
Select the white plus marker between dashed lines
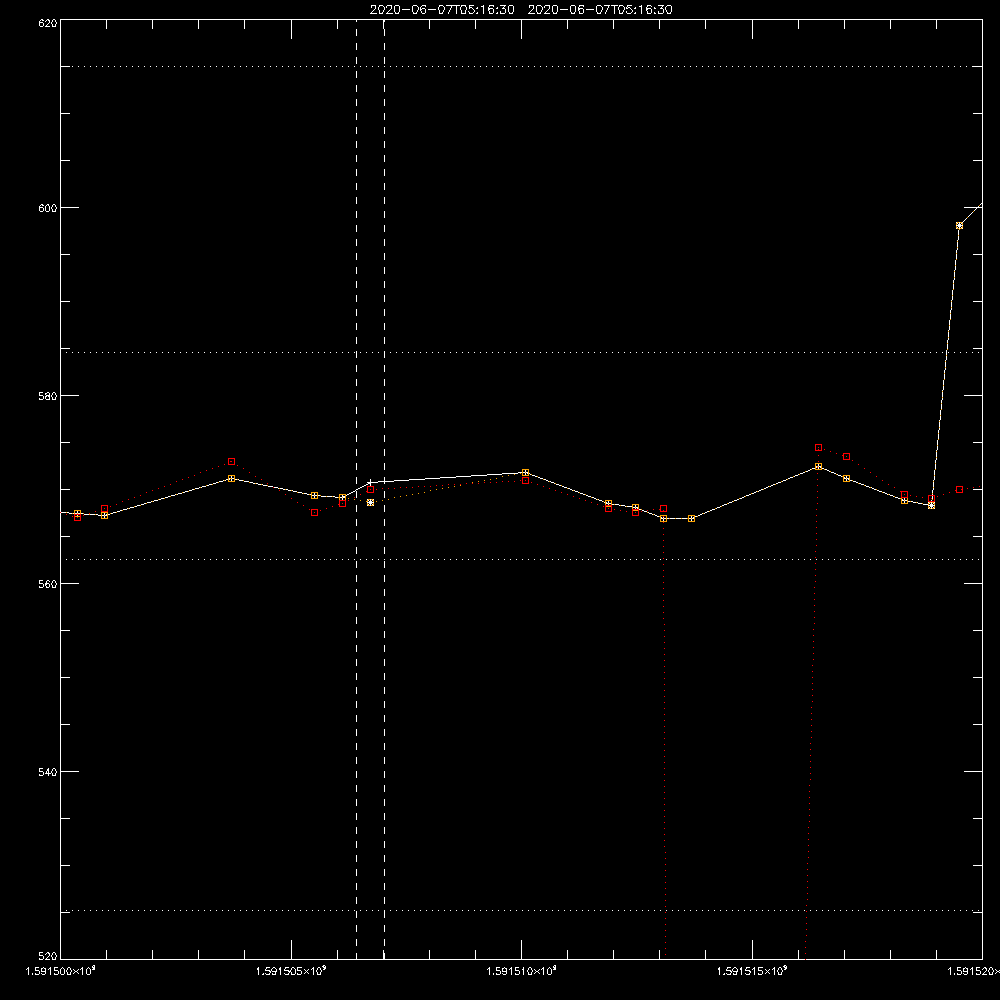371,483
